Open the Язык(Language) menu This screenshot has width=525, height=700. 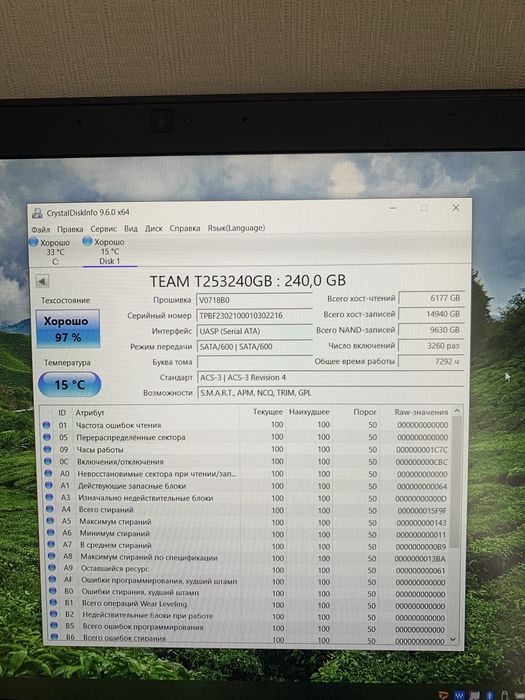point(236,228)
